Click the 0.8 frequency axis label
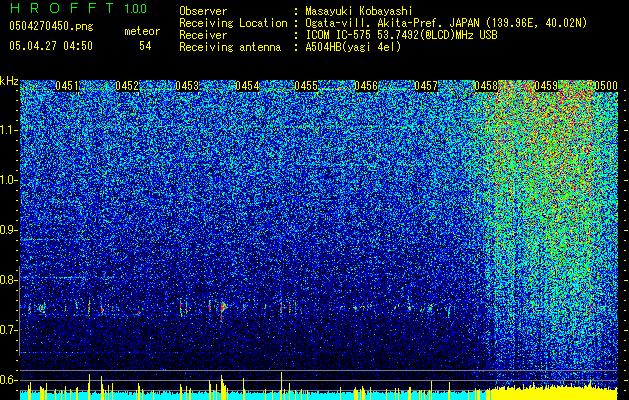Viewport: 629px width, 400px height. pos(8,280)
